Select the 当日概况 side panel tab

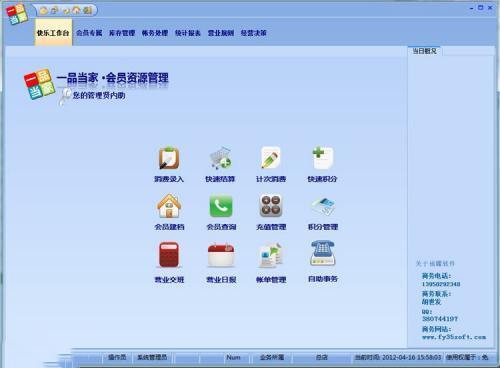click(x=424, y=51)
